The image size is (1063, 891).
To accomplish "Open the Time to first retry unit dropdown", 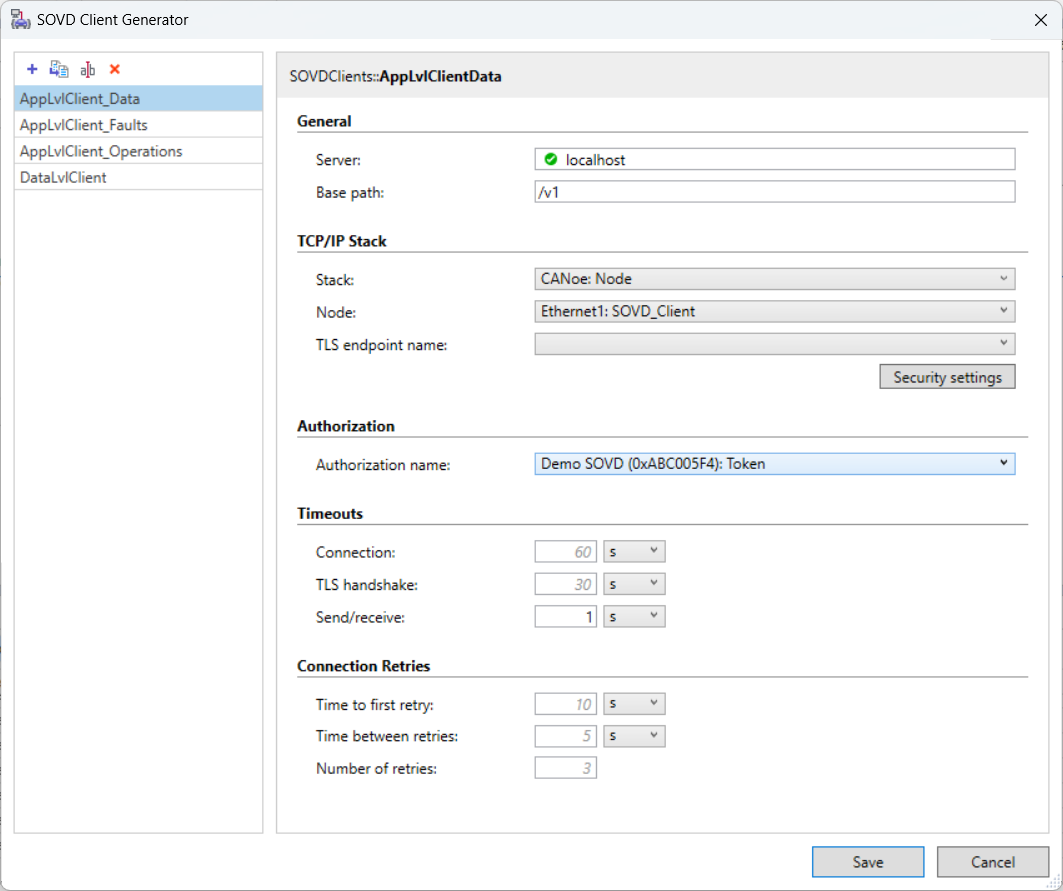I will [635, 704].
